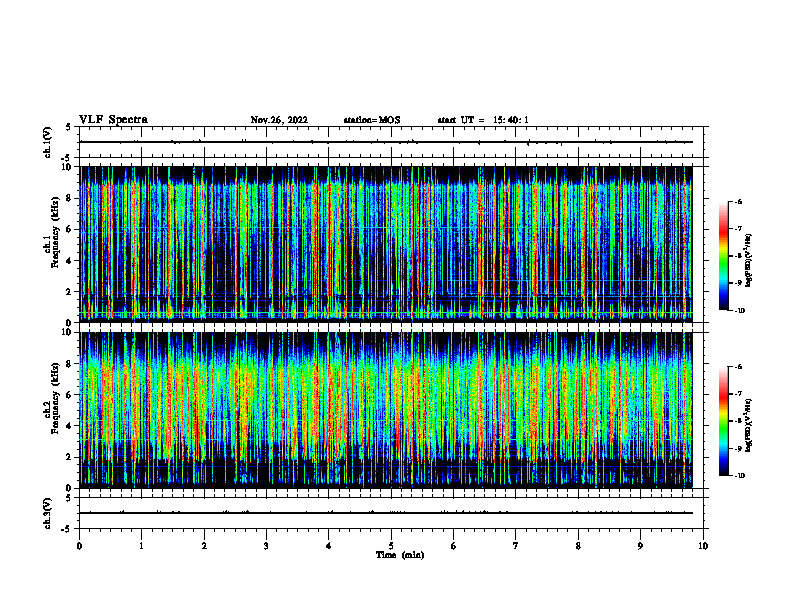Click inside the ch.2 spectrogram panel

(x=386, y=410)
